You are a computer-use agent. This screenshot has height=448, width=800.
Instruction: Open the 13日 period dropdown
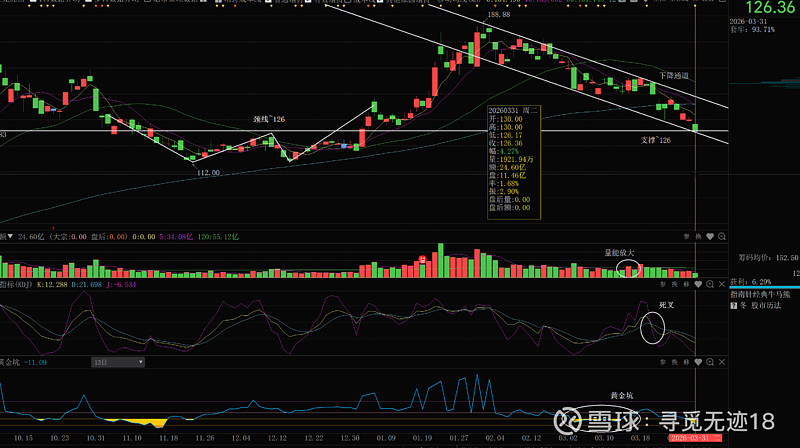coord(118,362)
